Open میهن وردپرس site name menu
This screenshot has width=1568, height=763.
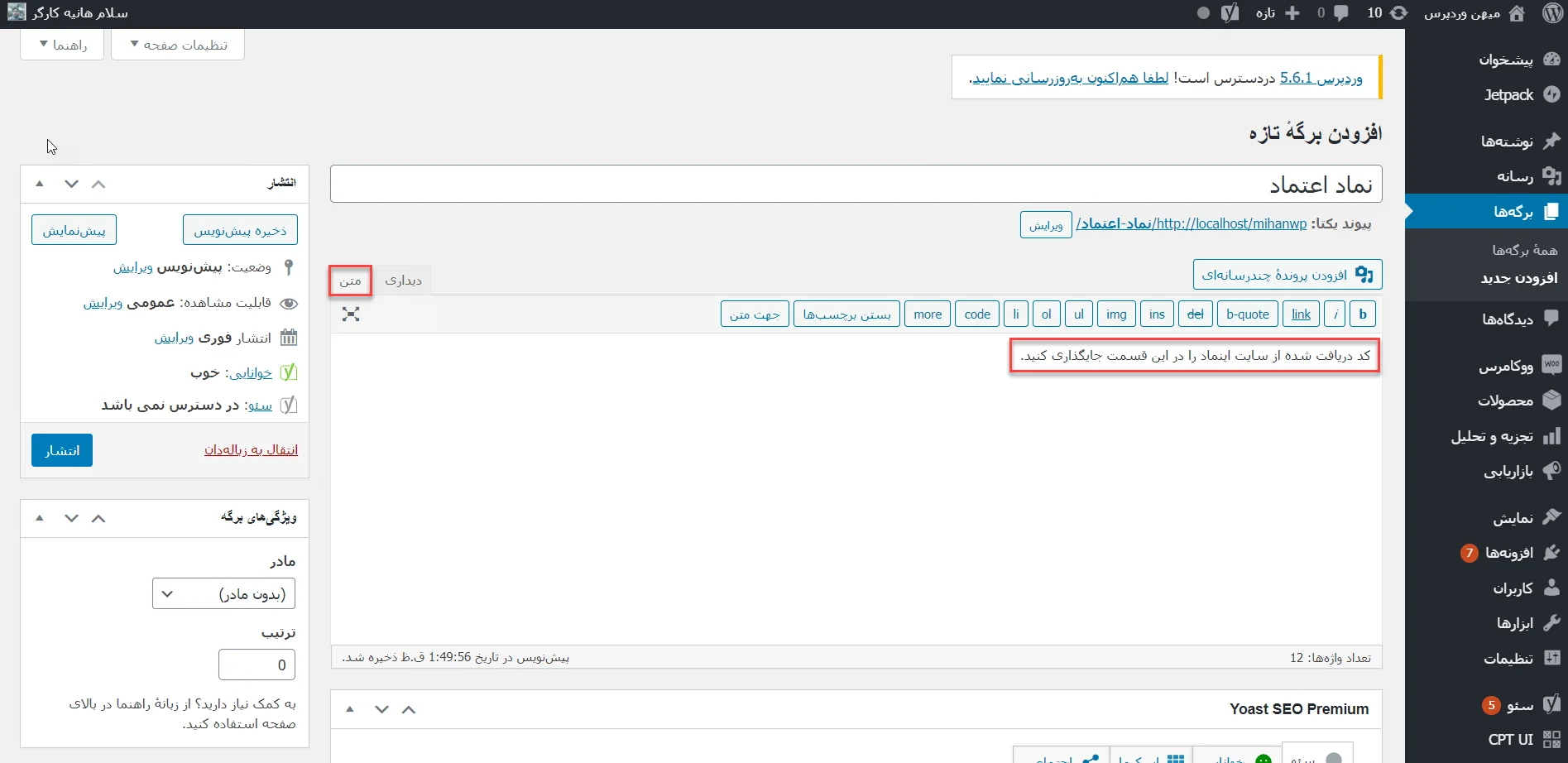(x=1474, y=13)
